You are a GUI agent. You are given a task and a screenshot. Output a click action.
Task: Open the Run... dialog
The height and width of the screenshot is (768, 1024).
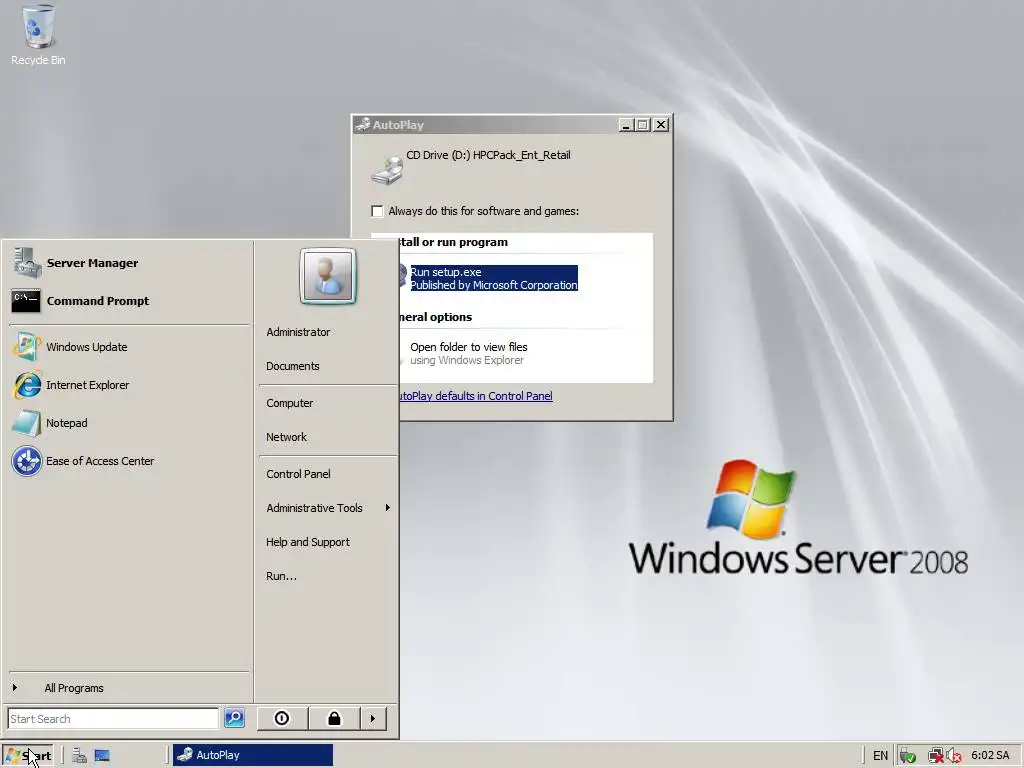[x=281, y=576]
